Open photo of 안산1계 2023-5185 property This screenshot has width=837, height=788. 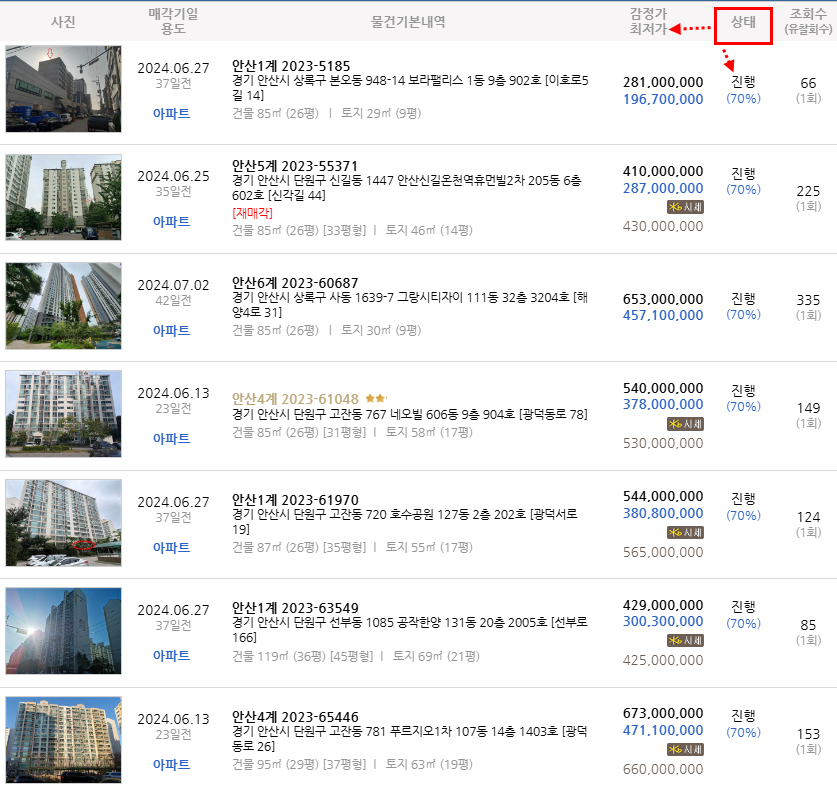64,89
